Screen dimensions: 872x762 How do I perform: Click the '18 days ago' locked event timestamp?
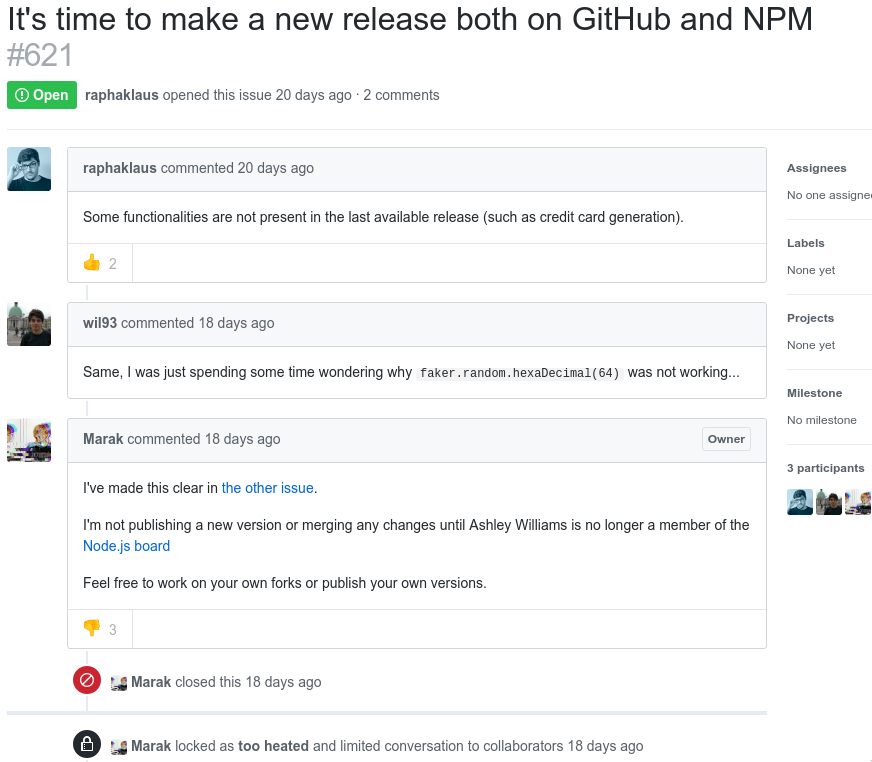606,746
